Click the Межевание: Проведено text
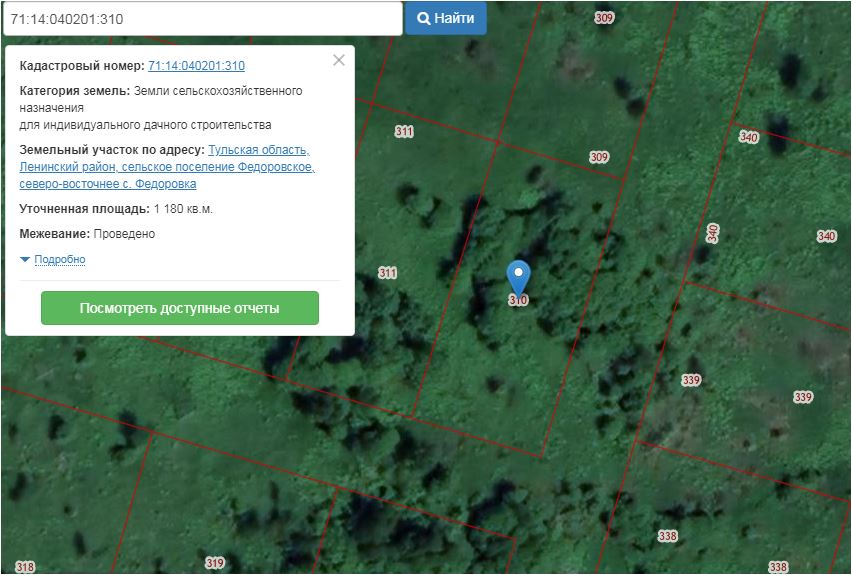This screenshot has width=852, height=575. coord(87,234)
